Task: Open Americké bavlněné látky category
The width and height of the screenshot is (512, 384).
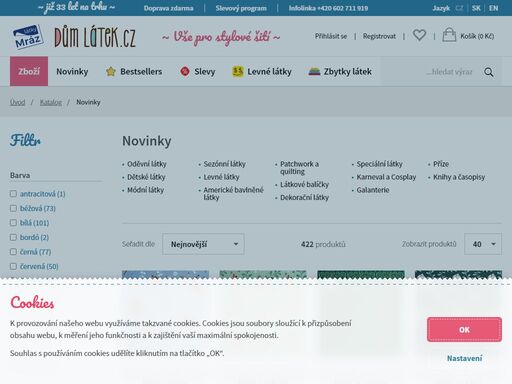Action: point(233,193)
